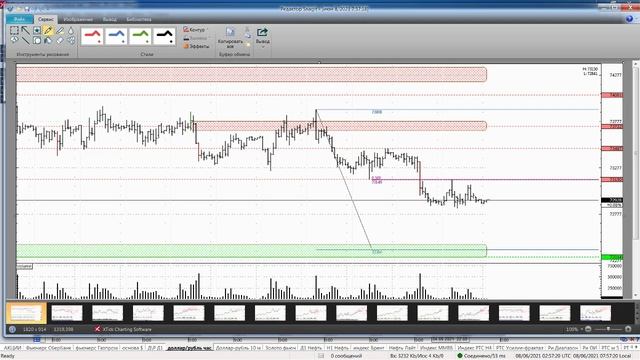Switch to the Сервис ribbon tab
This screenshot has height=360, width=640.
(46, 19)
